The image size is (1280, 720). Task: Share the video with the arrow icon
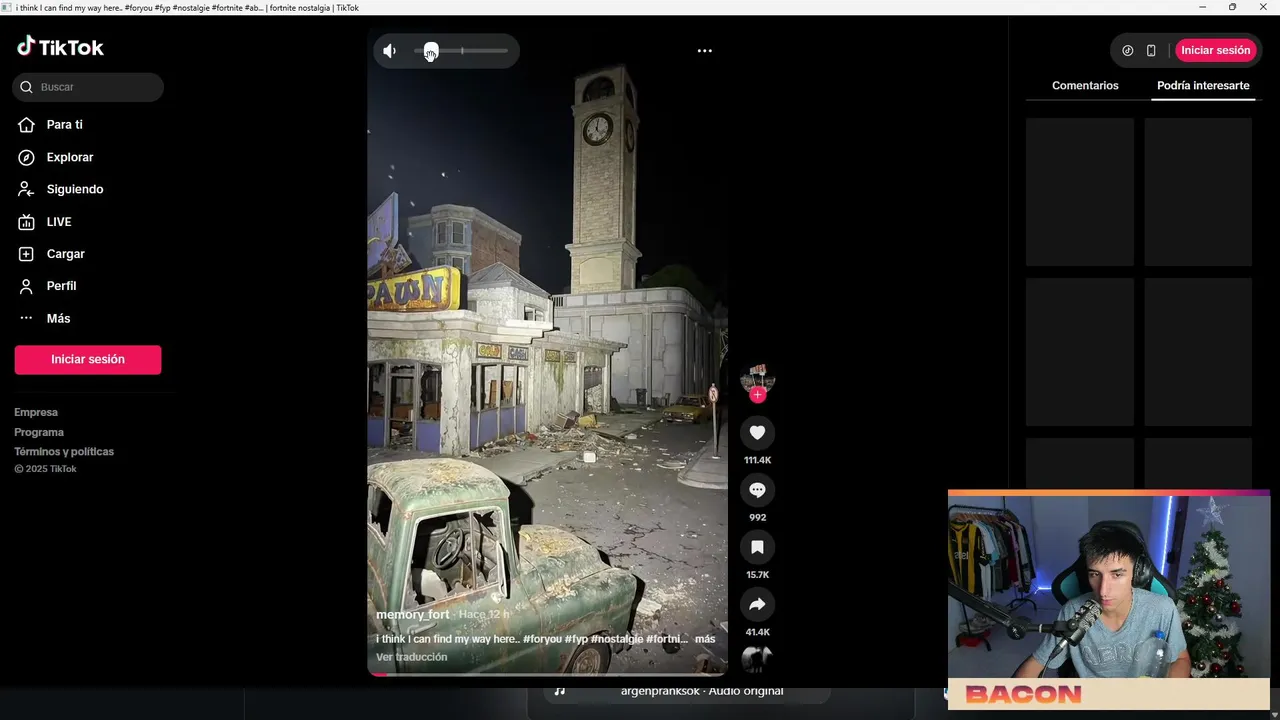coord(757,604)
